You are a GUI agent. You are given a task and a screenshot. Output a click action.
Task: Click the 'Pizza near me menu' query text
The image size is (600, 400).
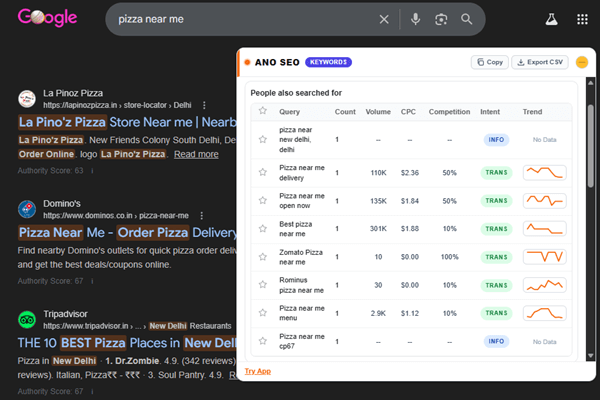point(302,313)
